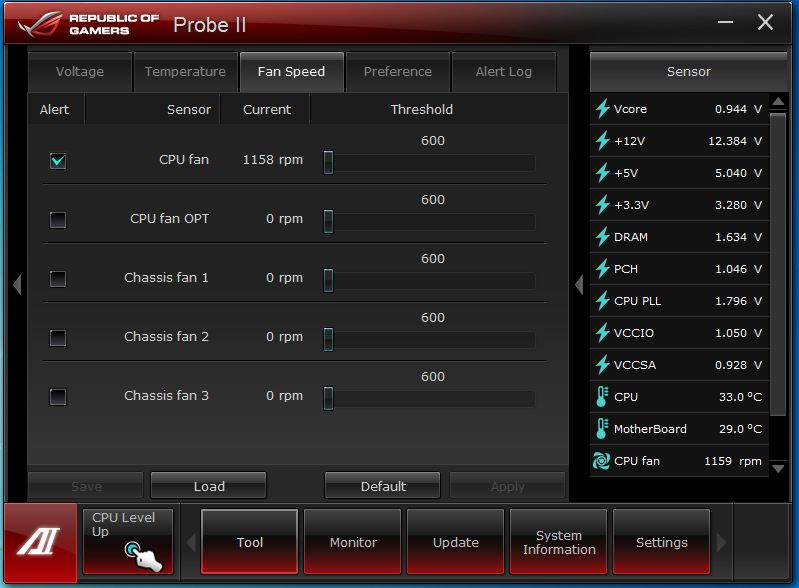Screen dimensions: 799x588
Task: Click the VCCIO bolt icon
Action: (603, 333)
